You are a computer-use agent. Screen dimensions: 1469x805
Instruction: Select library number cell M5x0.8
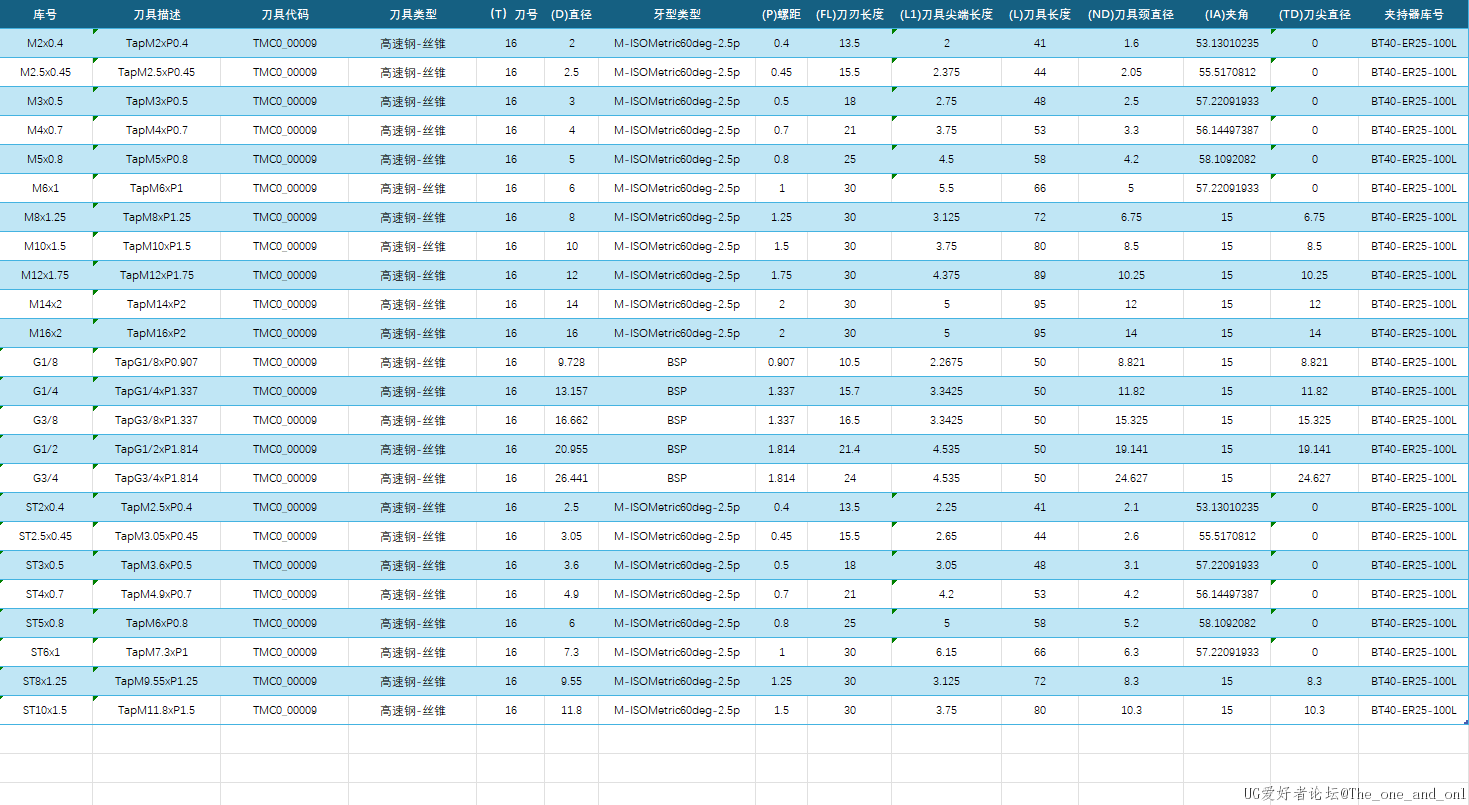46,159
